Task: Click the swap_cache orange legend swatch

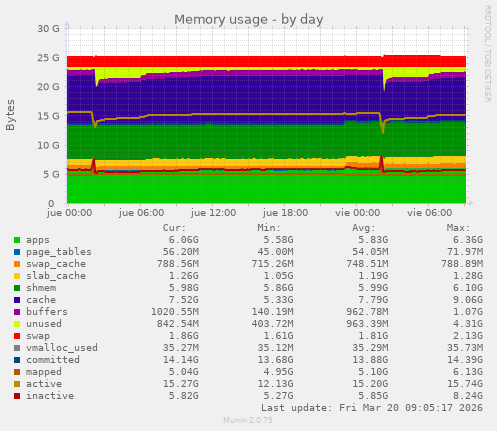Action: tap(17, 264)
